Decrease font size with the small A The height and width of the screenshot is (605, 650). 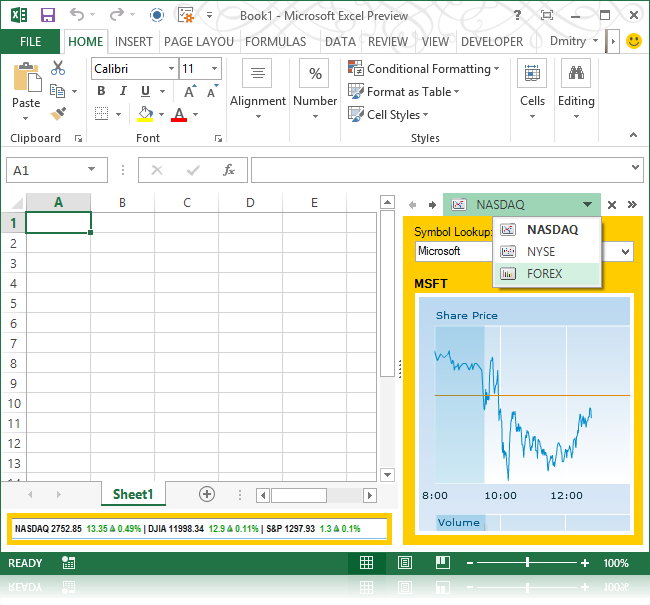point(213,91)
